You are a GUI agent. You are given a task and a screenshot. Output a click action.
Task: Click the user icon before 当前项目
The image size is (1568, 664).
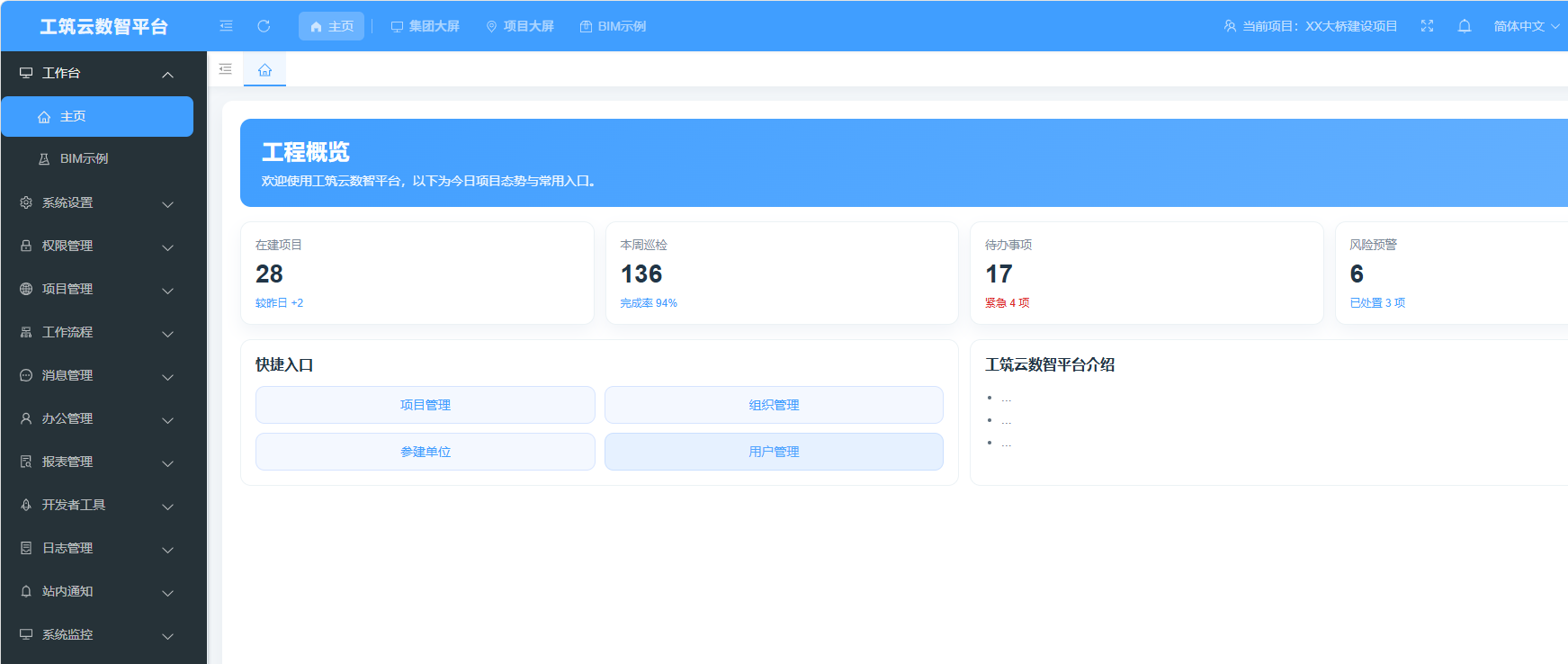tap(1230, 26)
